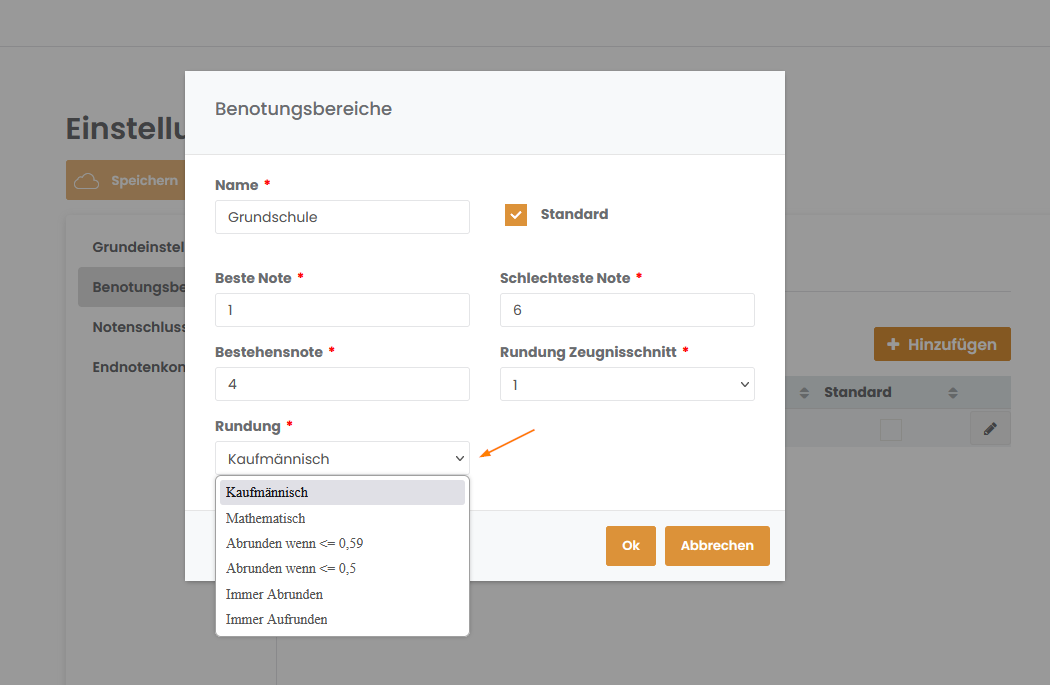1050x685 pixels.
Task: Choose Immer Abrunden option
Action: tap(342, 594)
